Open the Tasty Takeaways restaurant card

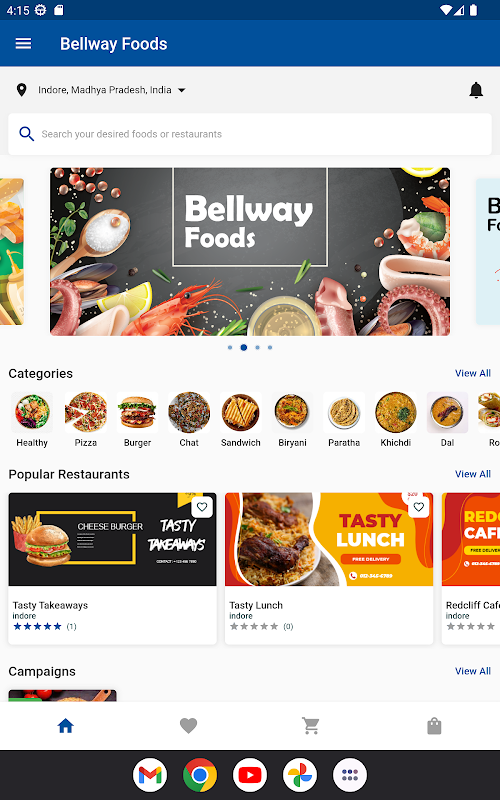(x=112, y=568)
